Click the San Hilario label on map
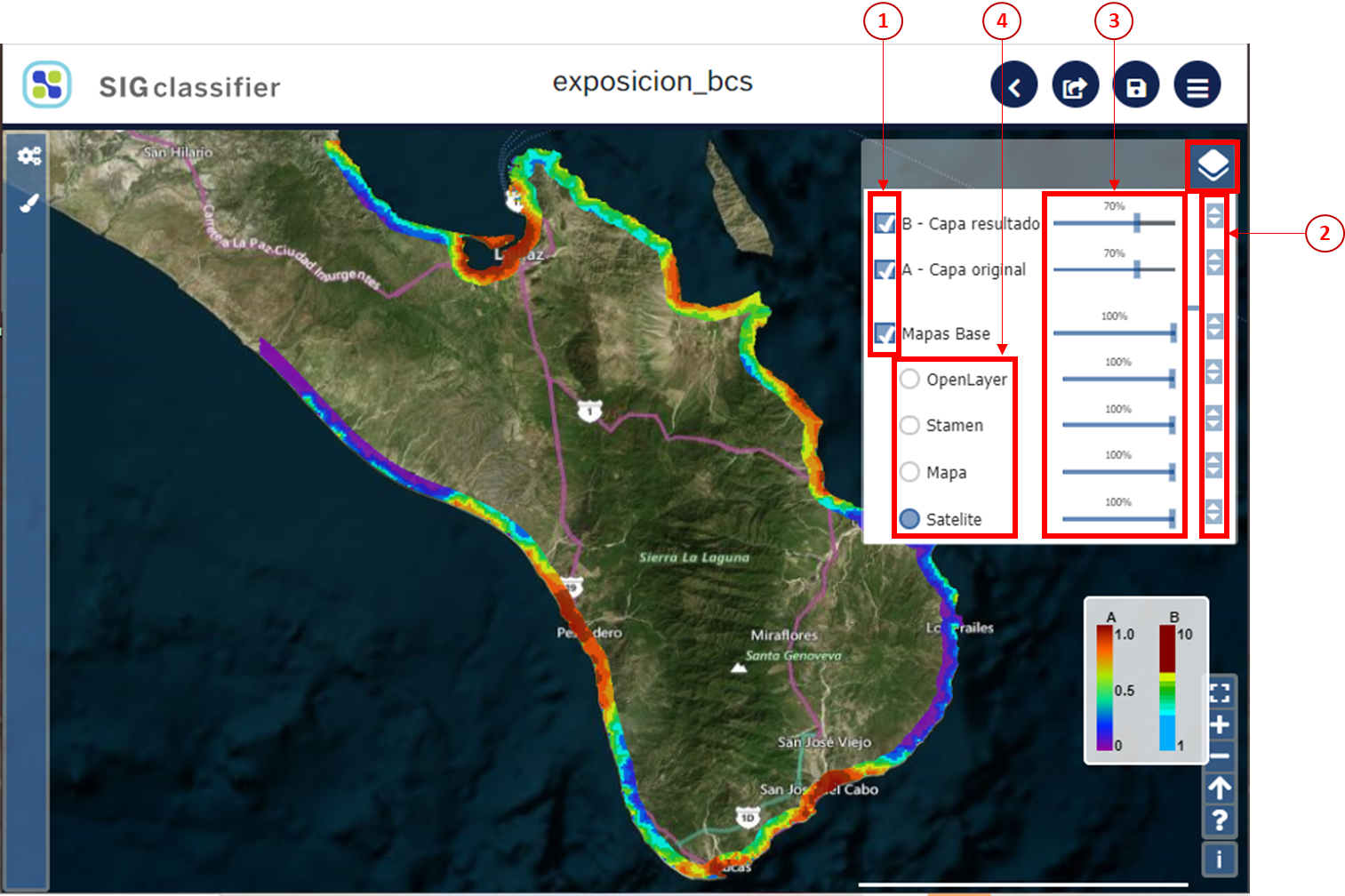Viewport: 1345px width, 896px height. pos(178,152)
